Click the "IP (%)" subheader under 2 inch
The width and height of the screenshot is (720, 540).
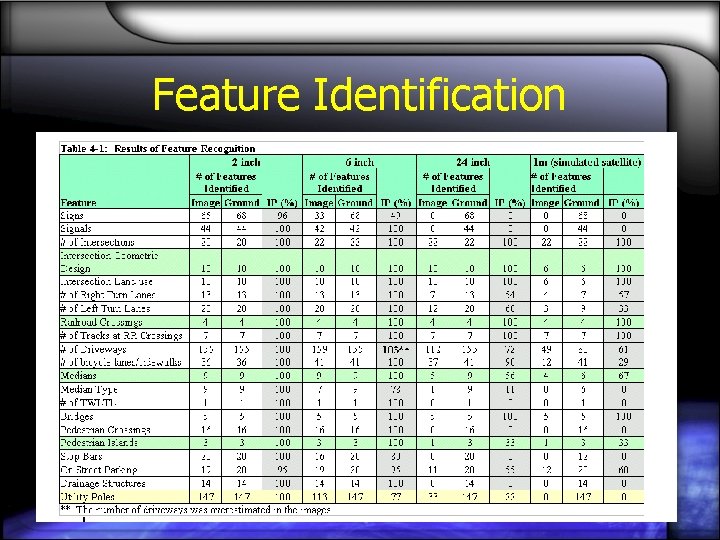click(282, 202)
